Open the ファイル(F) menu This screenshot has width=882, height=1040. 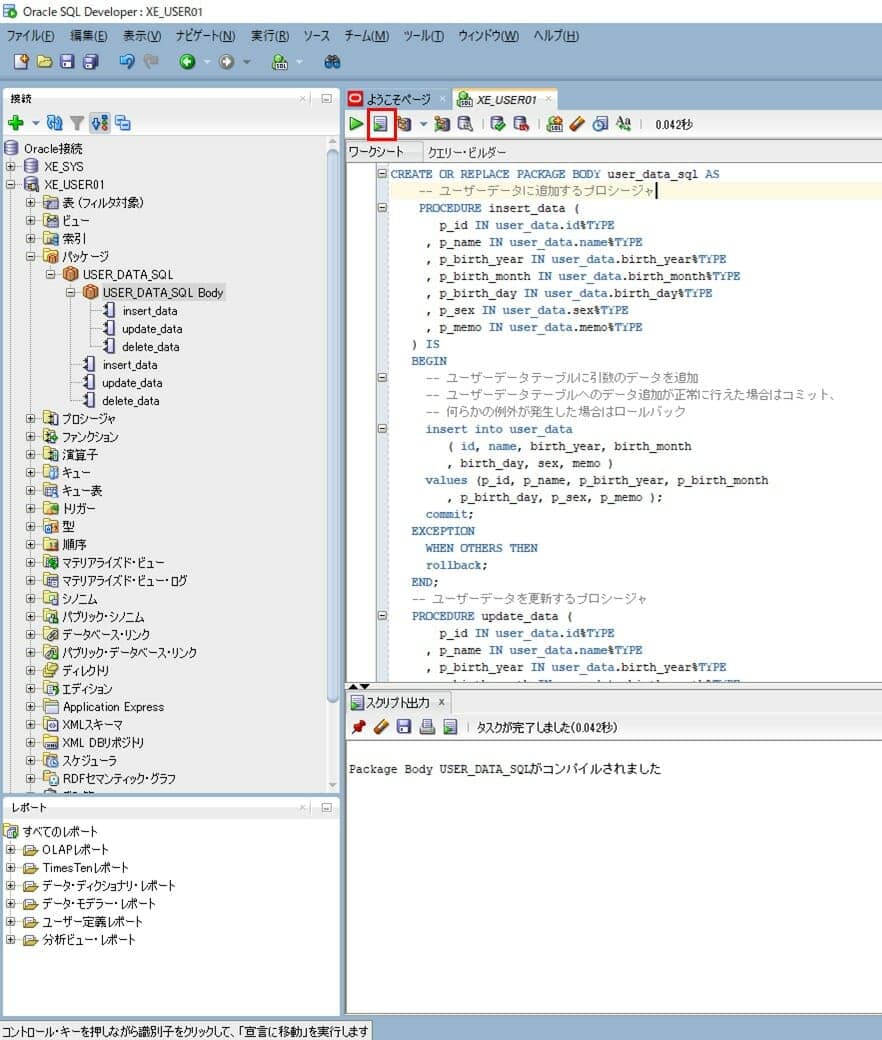tap(31, 36)
